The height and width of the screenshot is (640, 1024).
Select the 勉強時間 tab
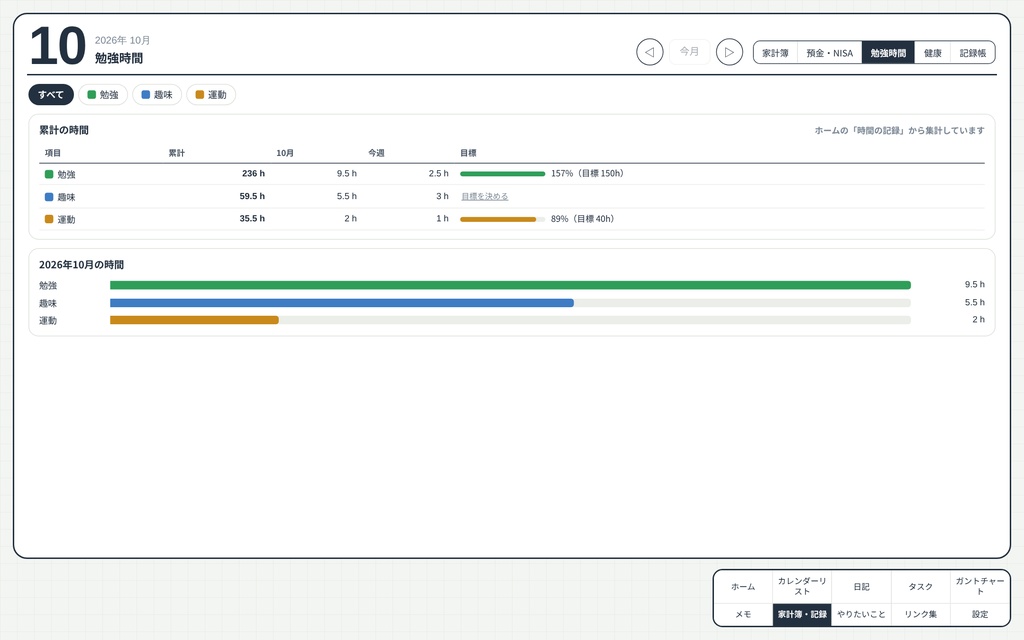(x=888, y=53)
